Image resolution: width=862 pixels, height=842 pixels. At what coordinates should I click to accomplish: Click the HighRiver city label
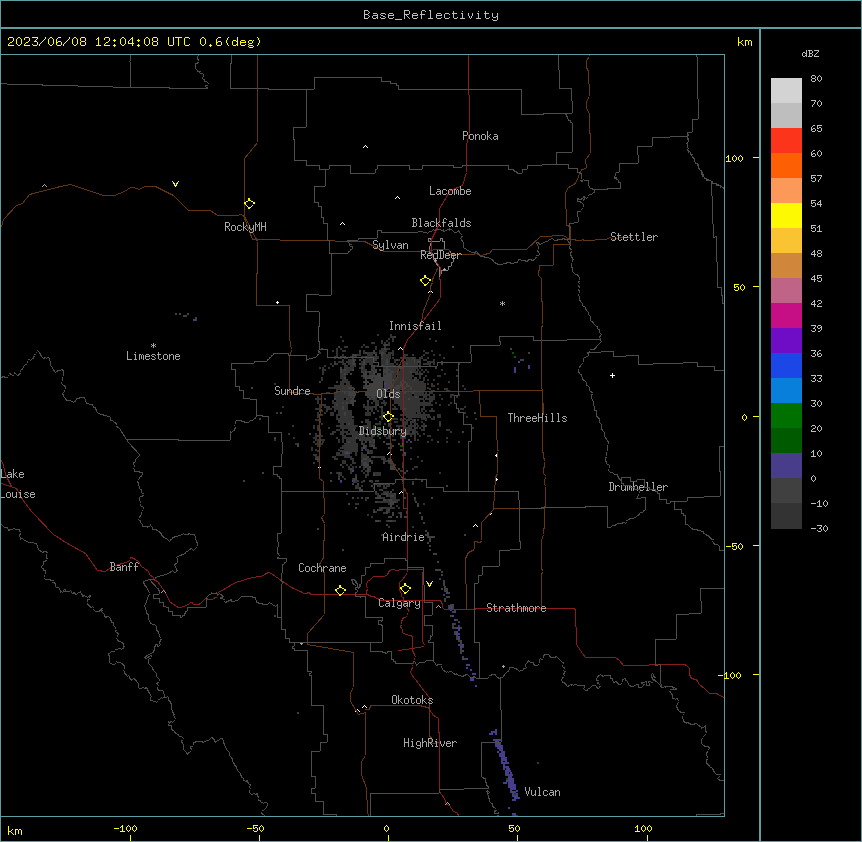[x=430, y=743]
